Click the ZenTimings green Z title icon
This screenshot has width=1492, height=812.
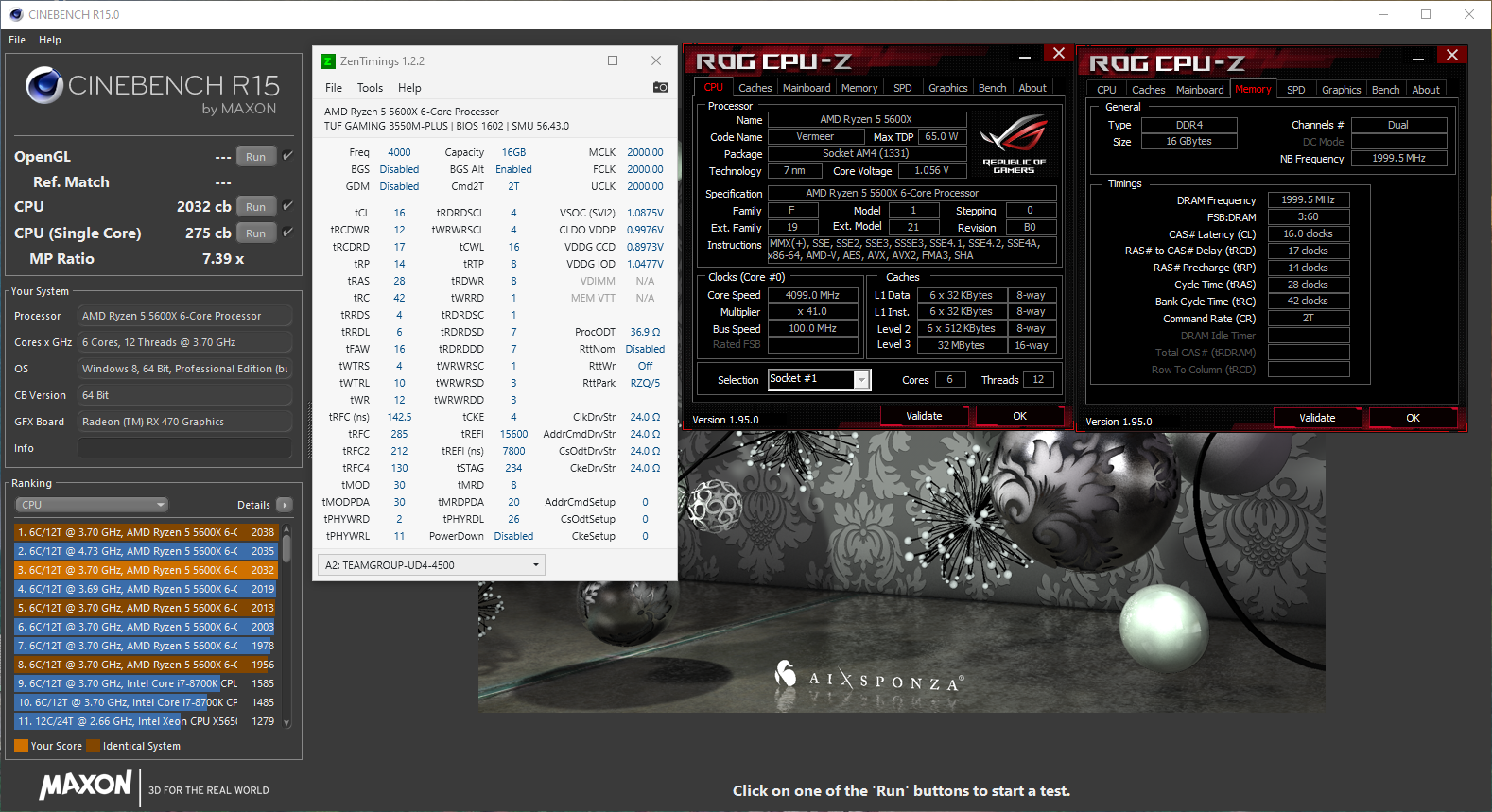328,60
